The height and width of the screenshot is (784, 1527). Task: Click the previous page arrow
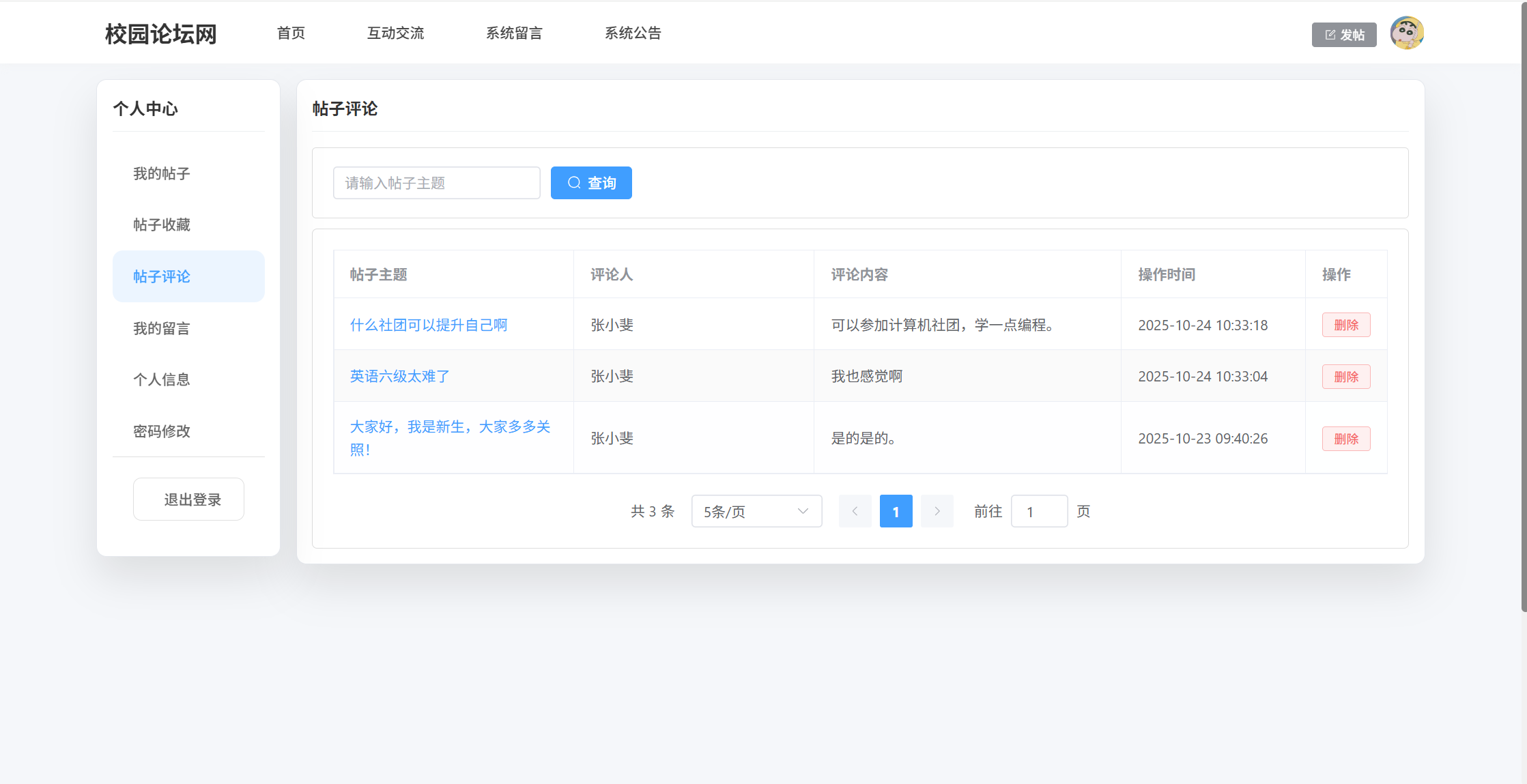point(855,511)
